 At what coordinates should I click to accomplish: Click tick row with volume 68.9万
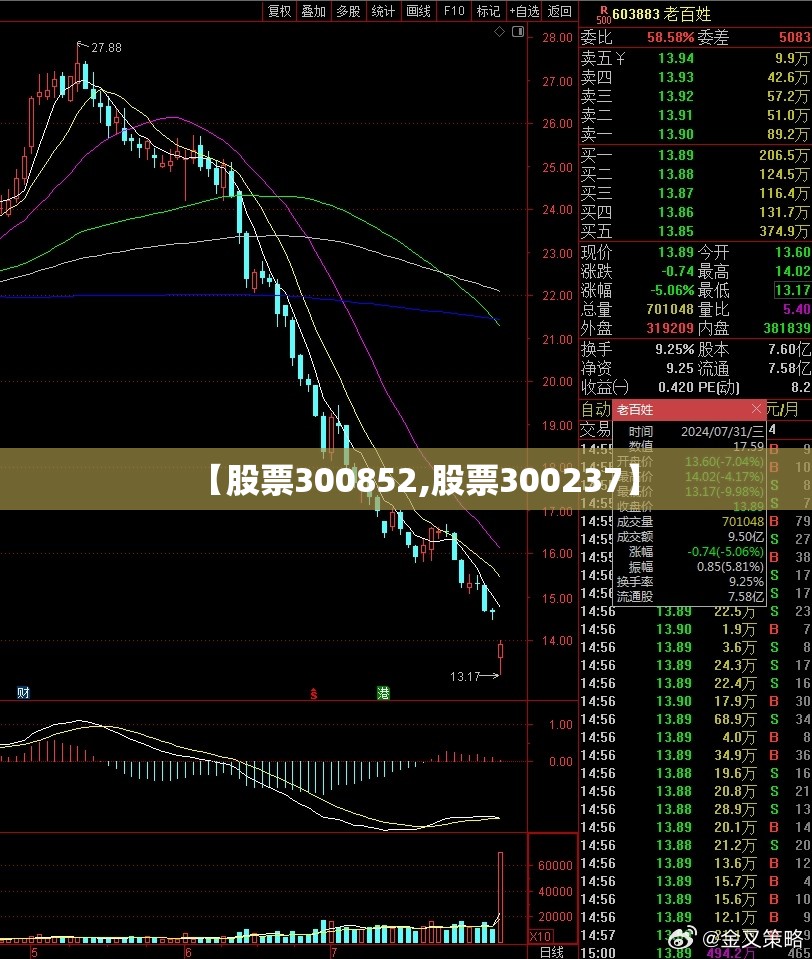[695, 719]
